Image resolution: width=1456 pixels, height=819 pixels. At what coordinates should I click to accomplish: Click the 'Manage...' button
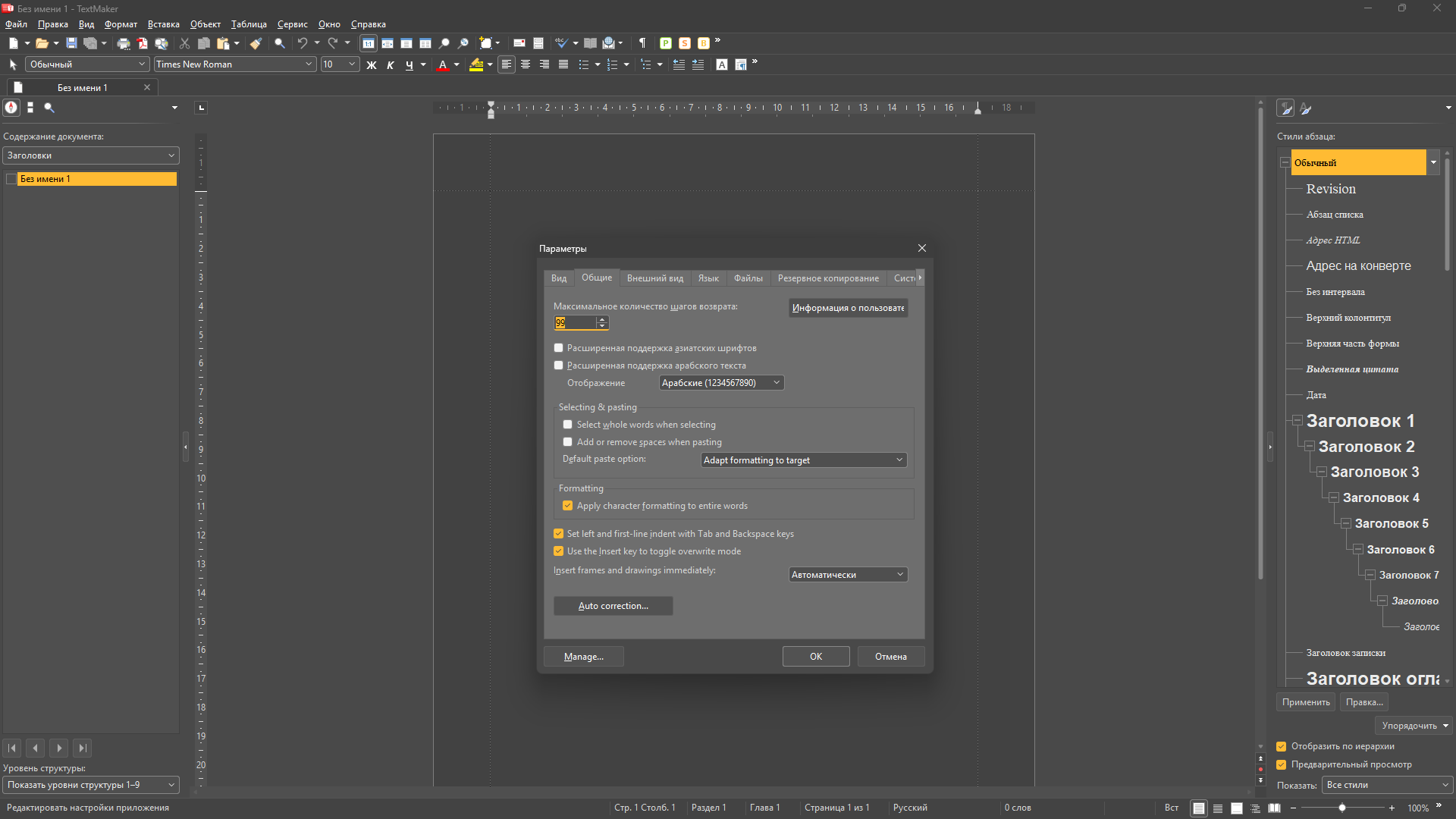coord(584,657)
